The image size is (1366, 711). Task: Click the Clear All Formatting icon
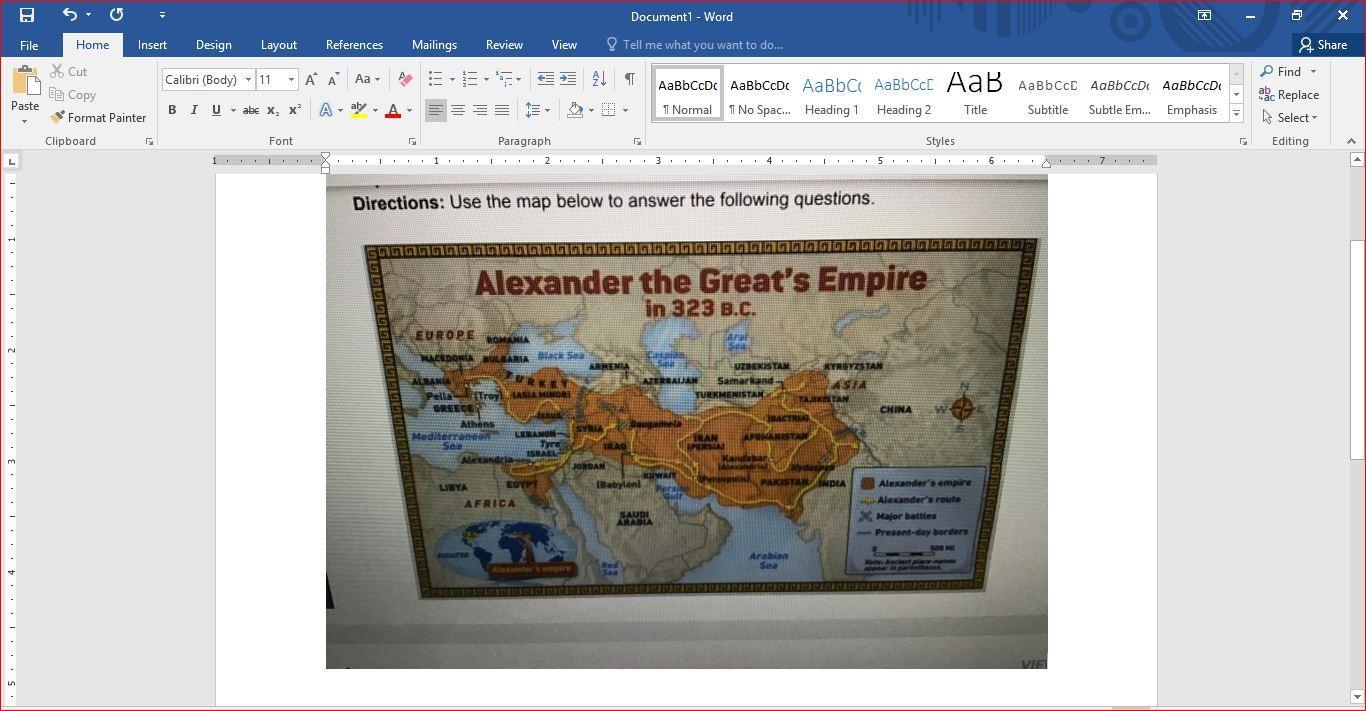coord(405,79)
